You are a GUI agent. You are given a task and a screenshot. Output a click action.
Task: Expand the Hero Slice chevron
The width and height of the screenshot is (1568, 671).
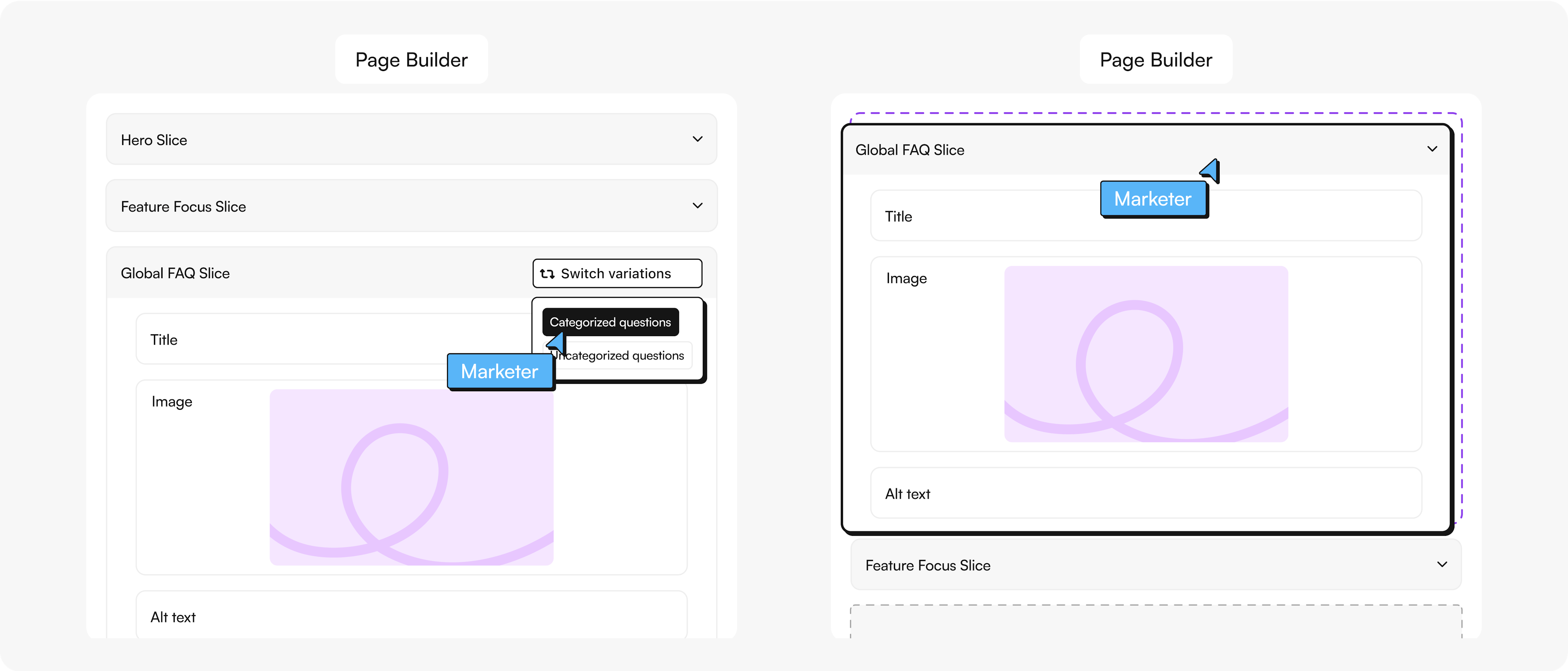(x=697, y=139)
